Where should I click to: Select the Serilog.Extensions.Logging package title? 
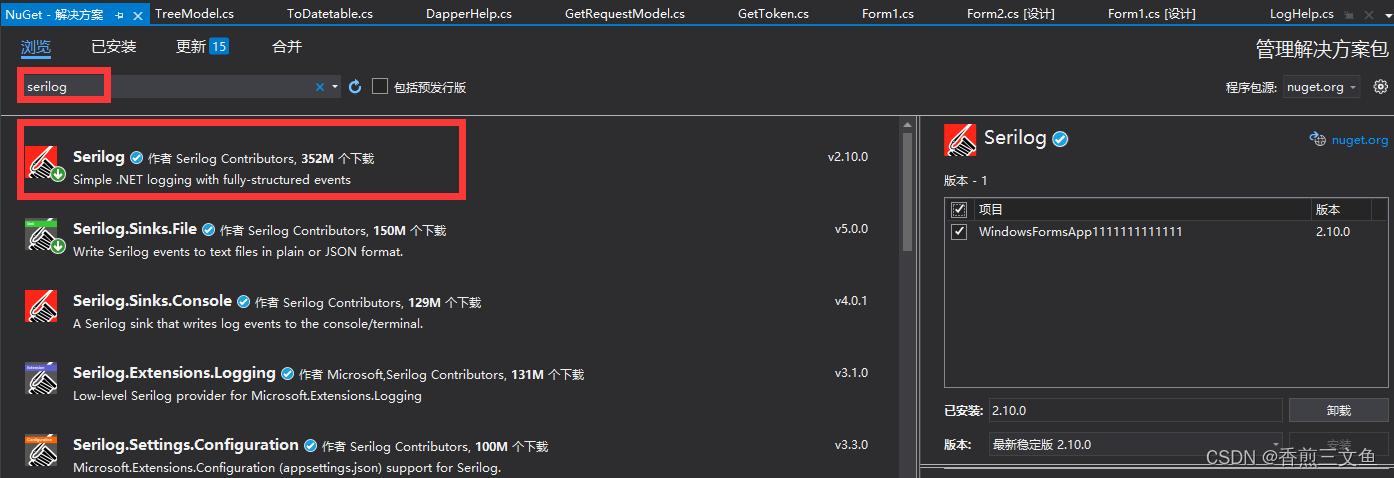tap(174, 373)
